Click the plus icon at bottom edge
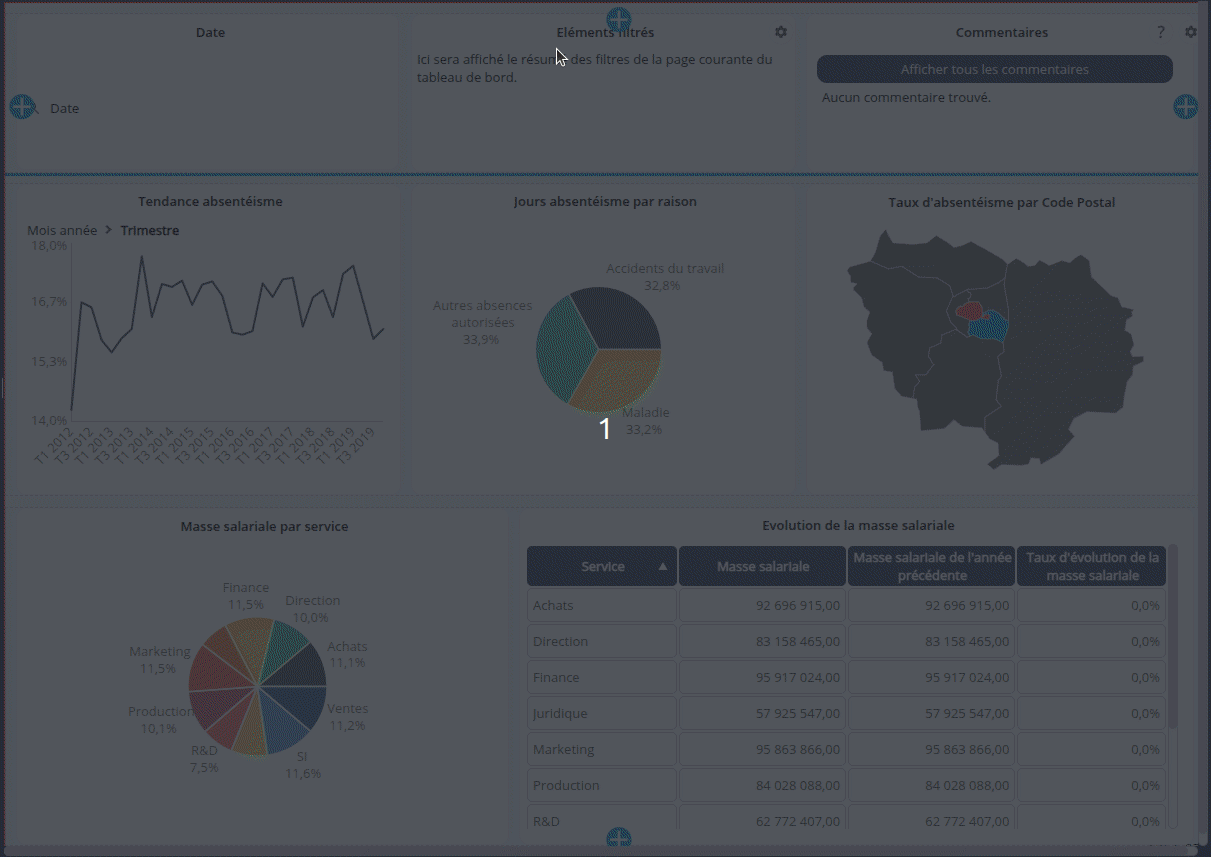This screenshot has height=857, width=1211. click(619, 838)
